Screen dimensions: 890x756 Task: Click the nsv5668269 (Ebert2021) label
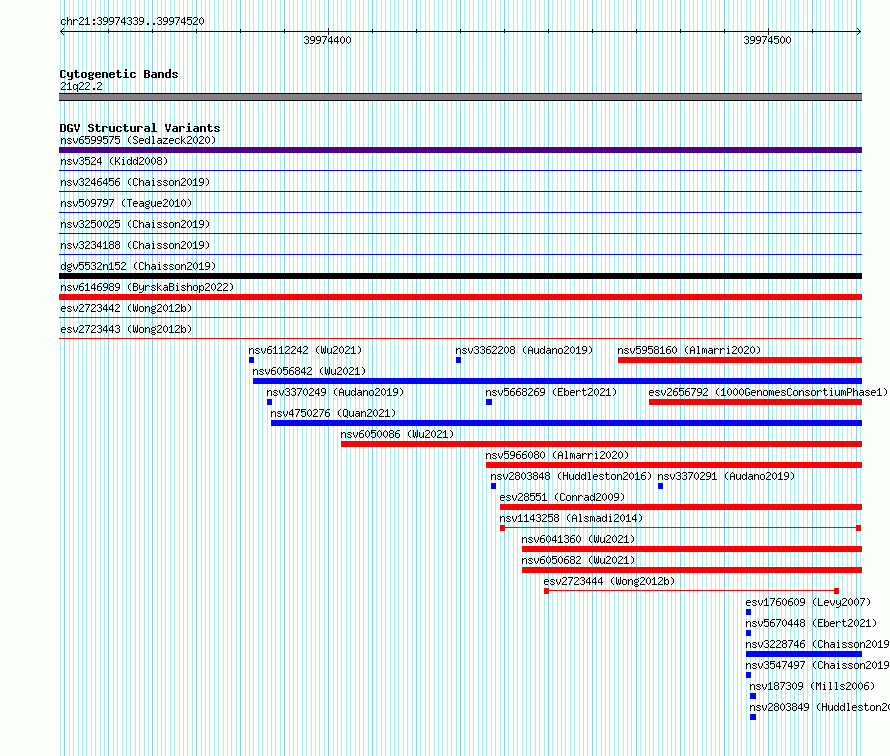tap(551, 392)
